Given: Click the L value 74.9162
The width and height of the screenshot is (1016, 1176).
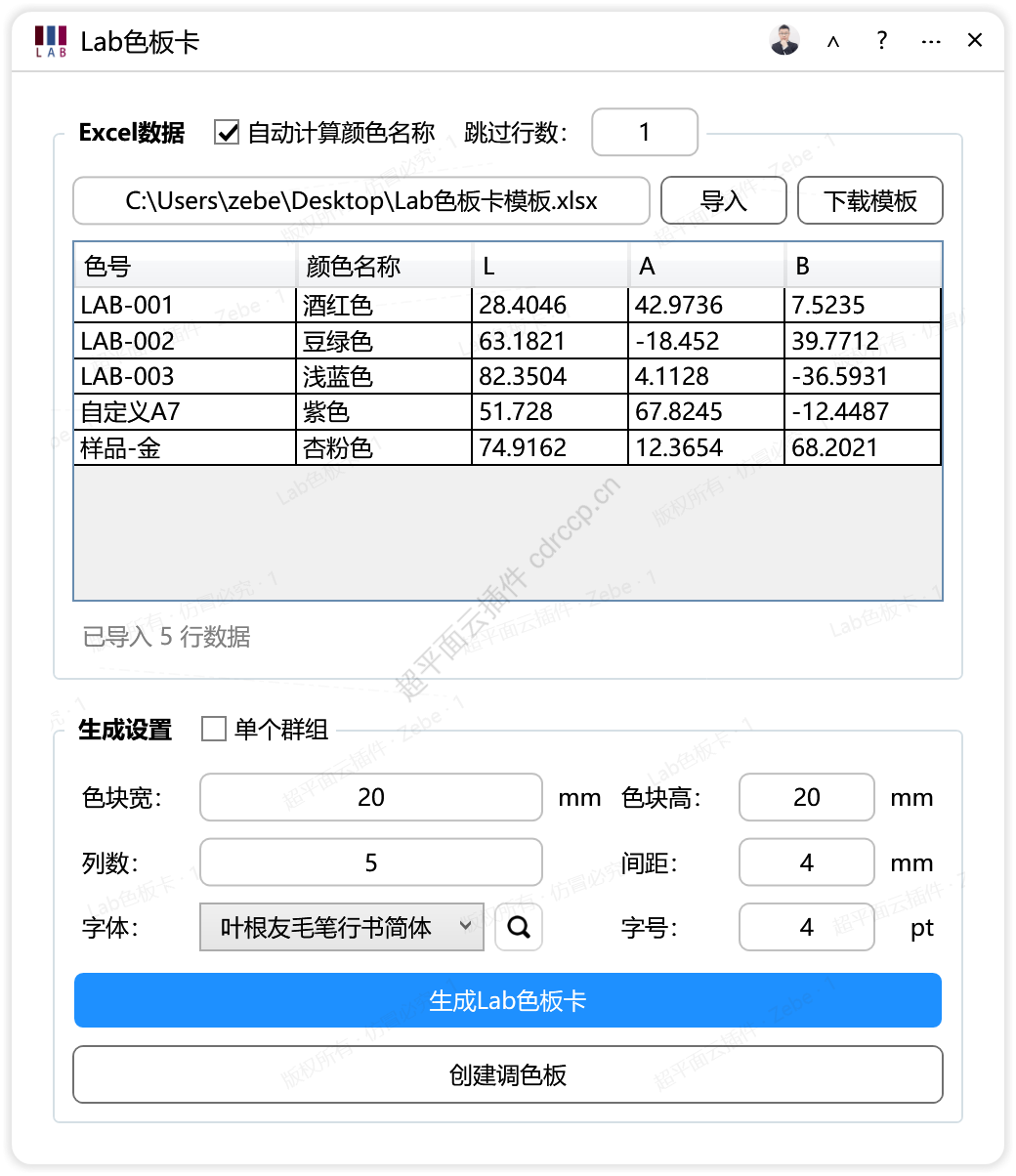Looking at the screenshot, I should (550, 447).
